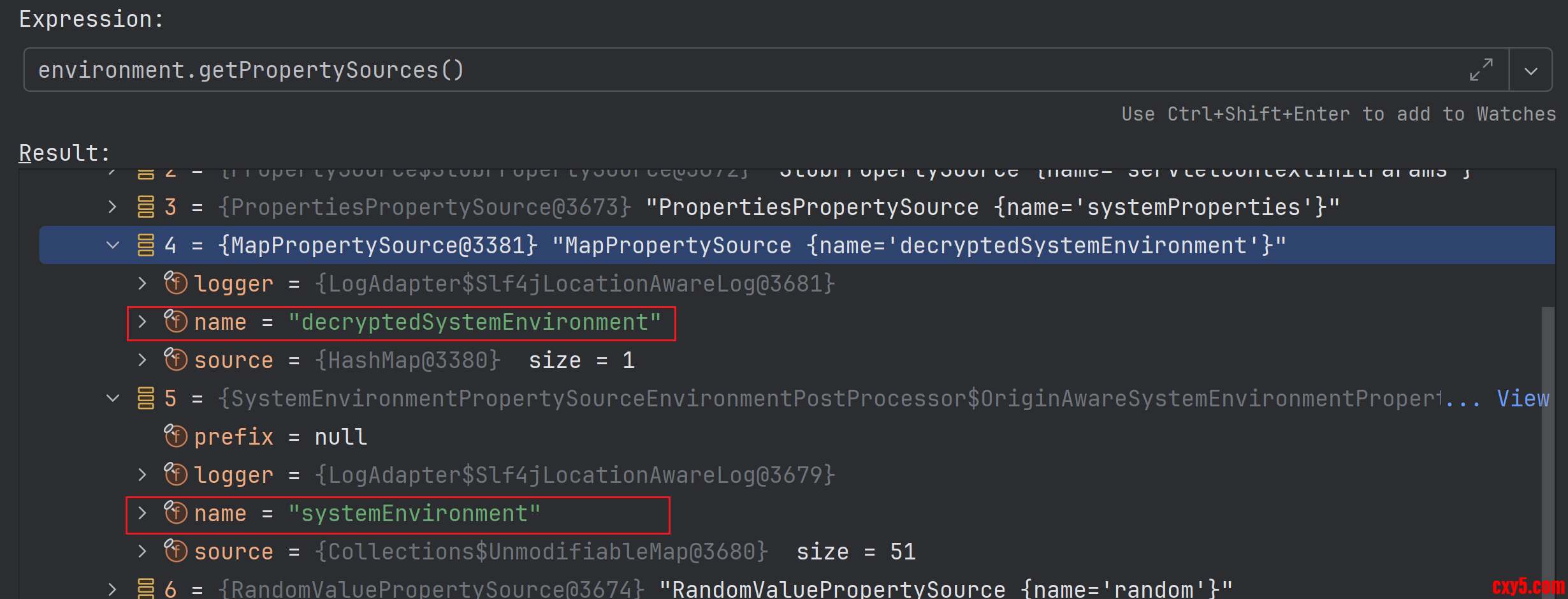
Task: Click field icon next to prefix null
Action: (175, 436)
